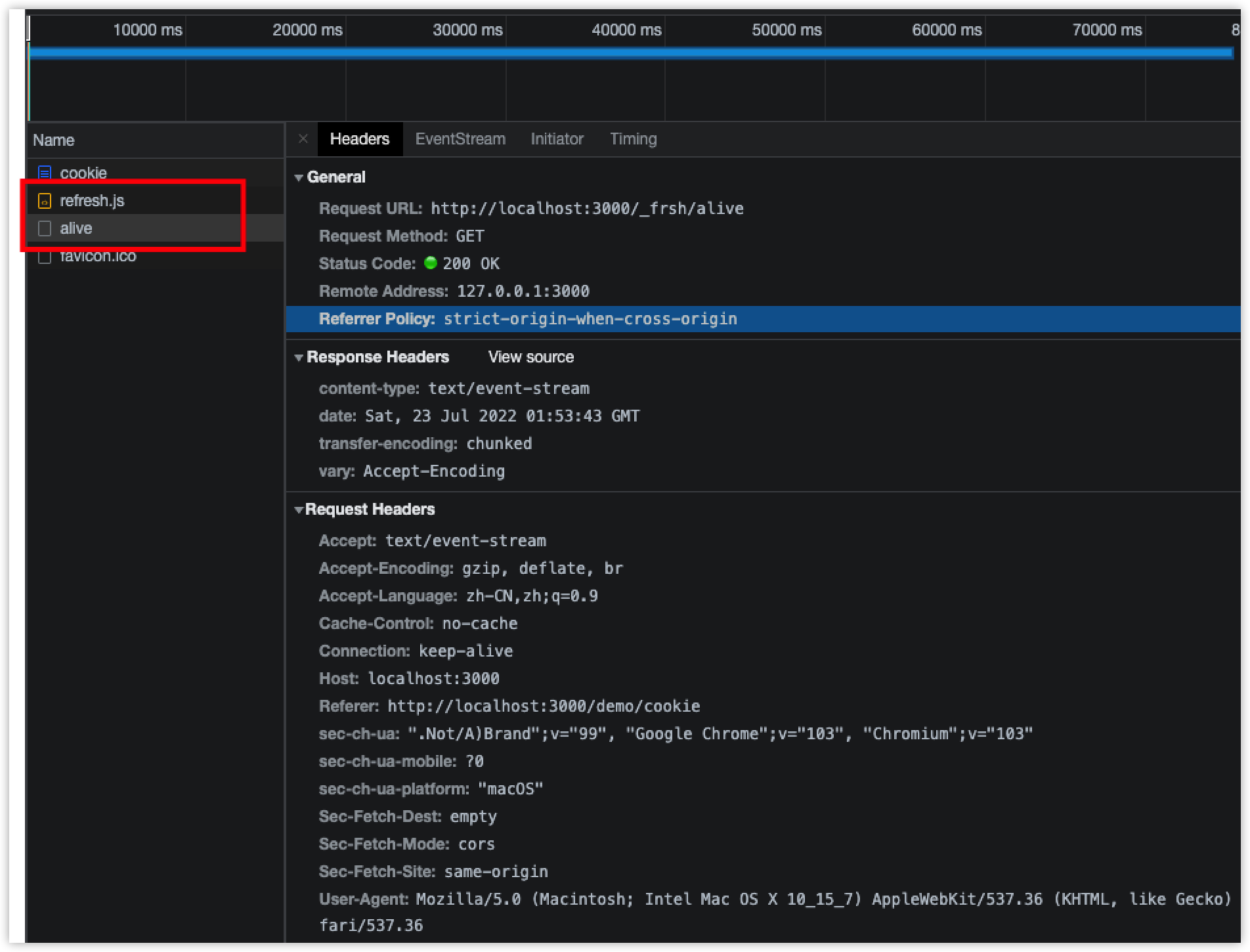This screenshot has width=1250, height=952.
Task: Click the icon next to the alive request
Action: point(45,228)
